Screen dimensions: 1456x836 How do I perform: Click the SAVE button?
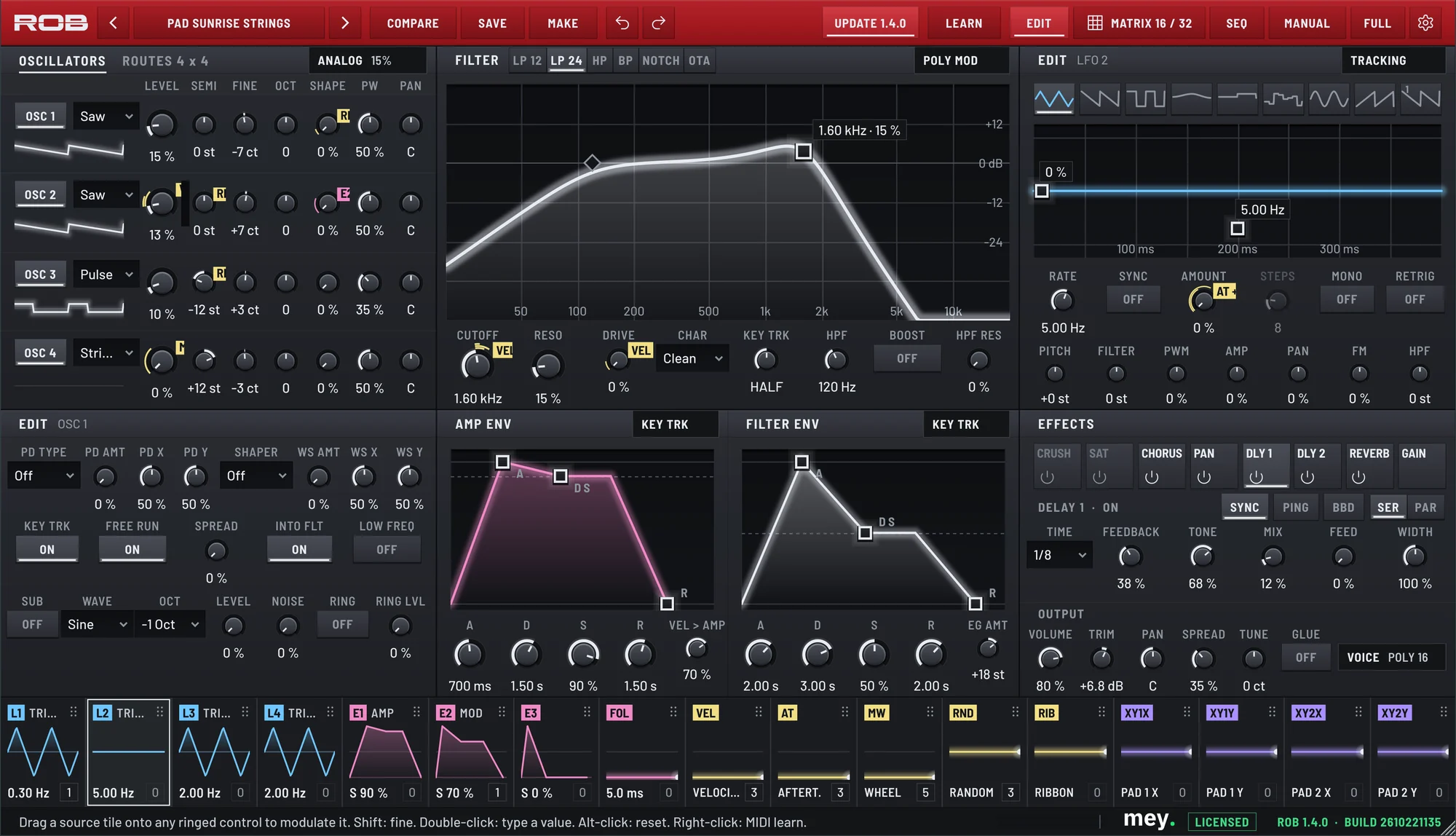click(x=492, y=23)
